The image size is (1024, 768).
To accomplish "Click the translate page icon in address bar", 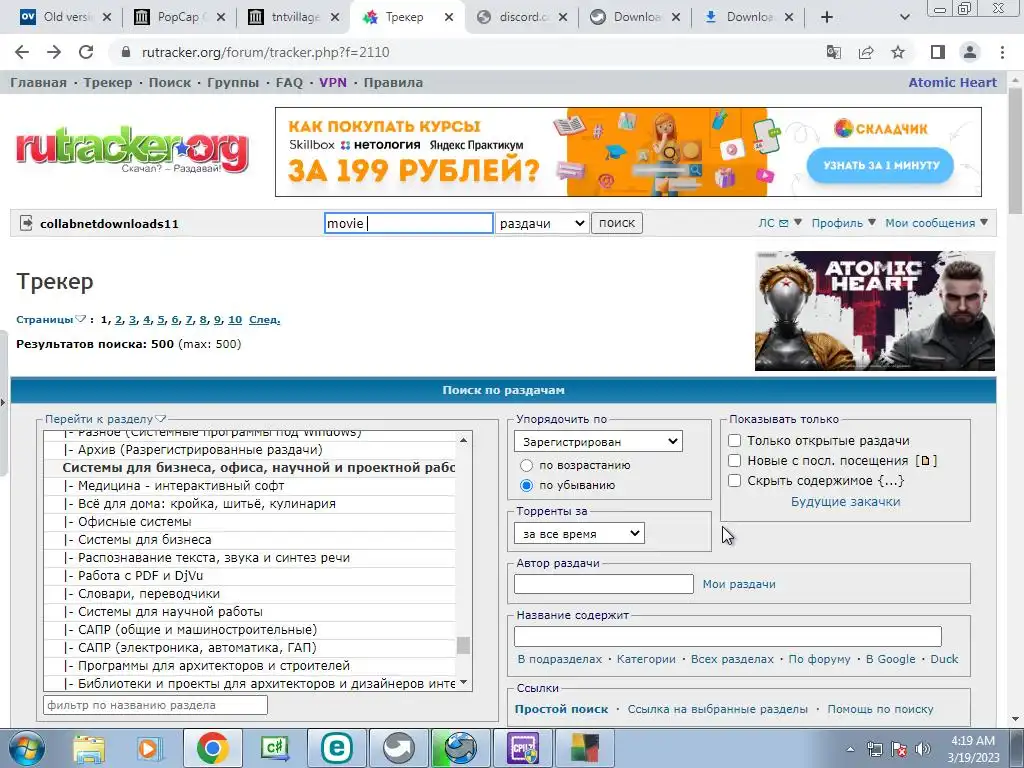I will [834, 52].
